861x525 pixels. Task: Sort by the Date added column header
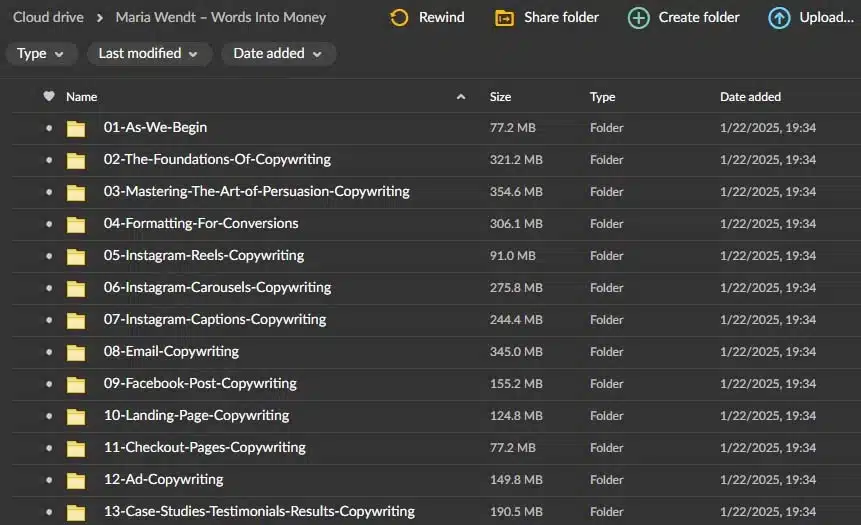pyautogui.click(x=750, y=97)
